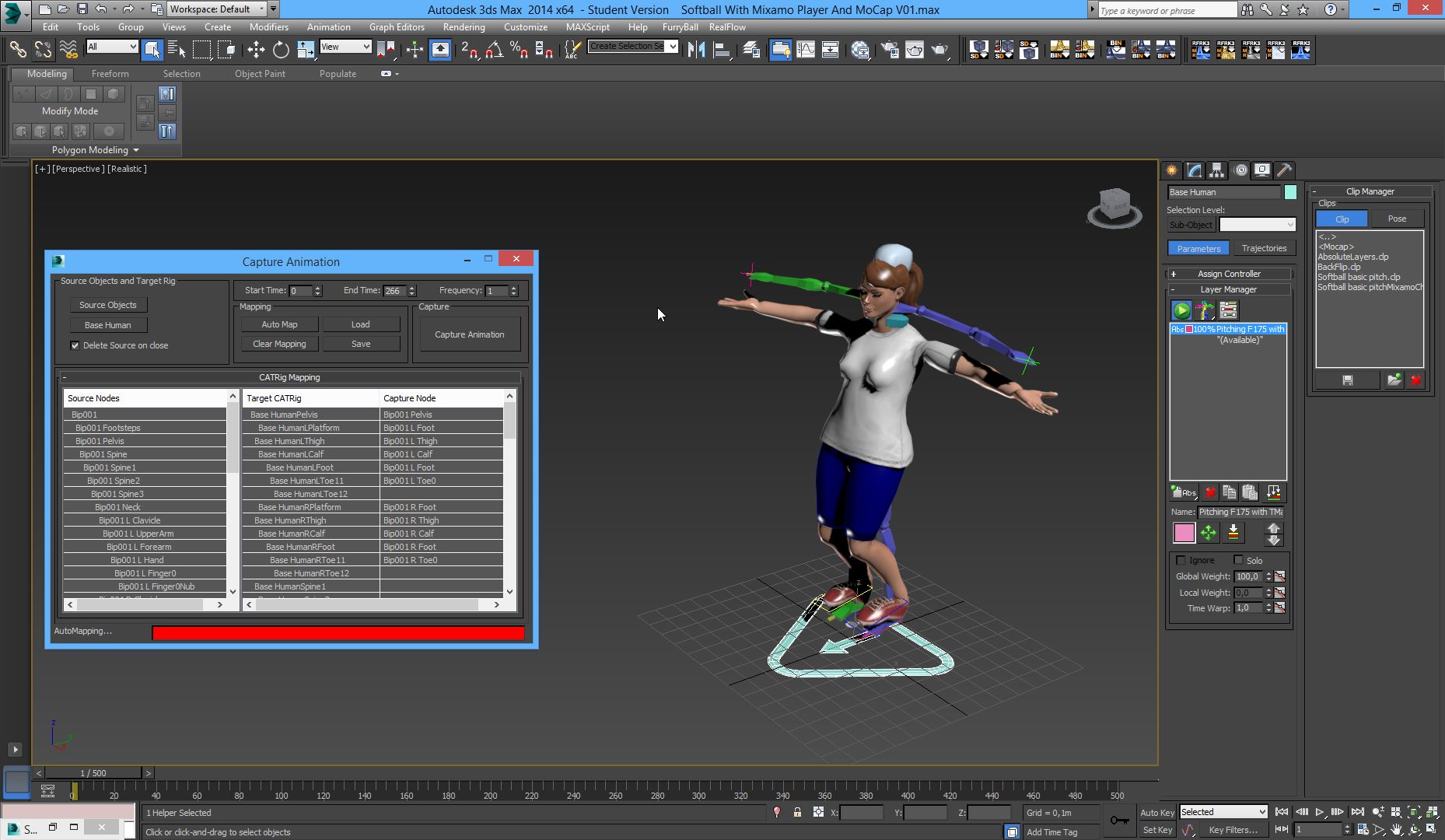Click Play Animation button
Viewport: 1445px width, 840px height.
tap(1319, 812)
